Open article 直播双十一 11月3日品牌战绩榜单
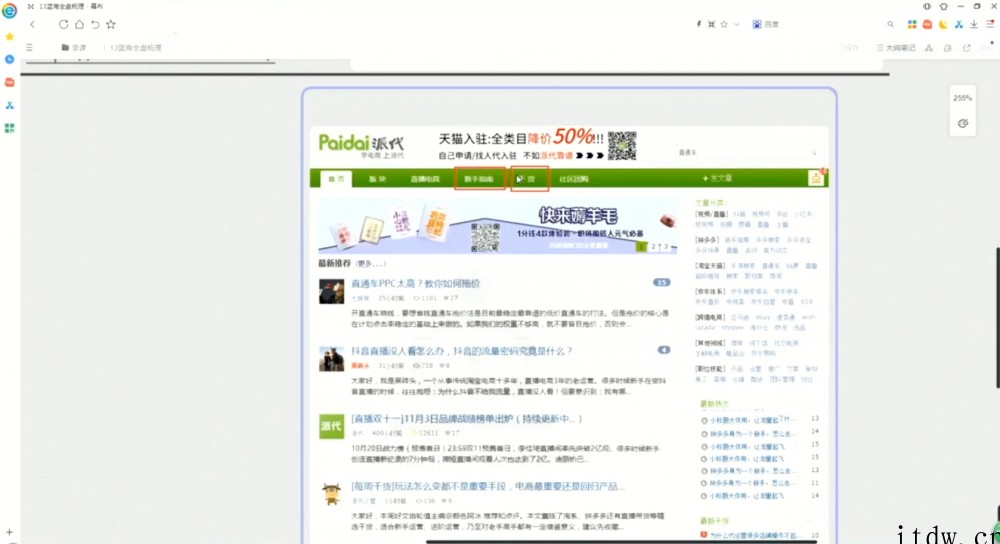1000x544 pixels. pos(466,419)
